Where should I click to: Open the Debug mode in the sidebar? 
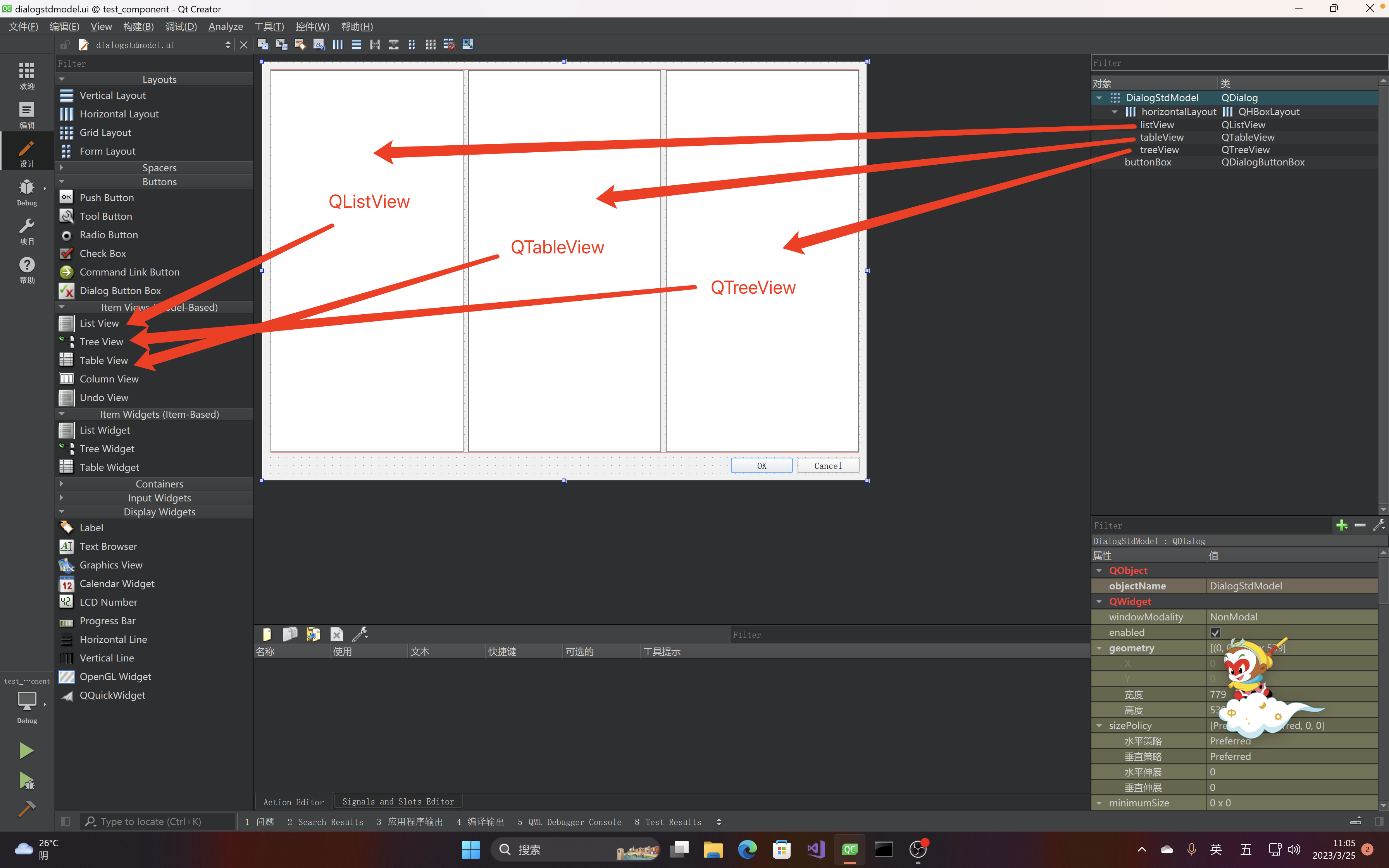click(27, 192)
